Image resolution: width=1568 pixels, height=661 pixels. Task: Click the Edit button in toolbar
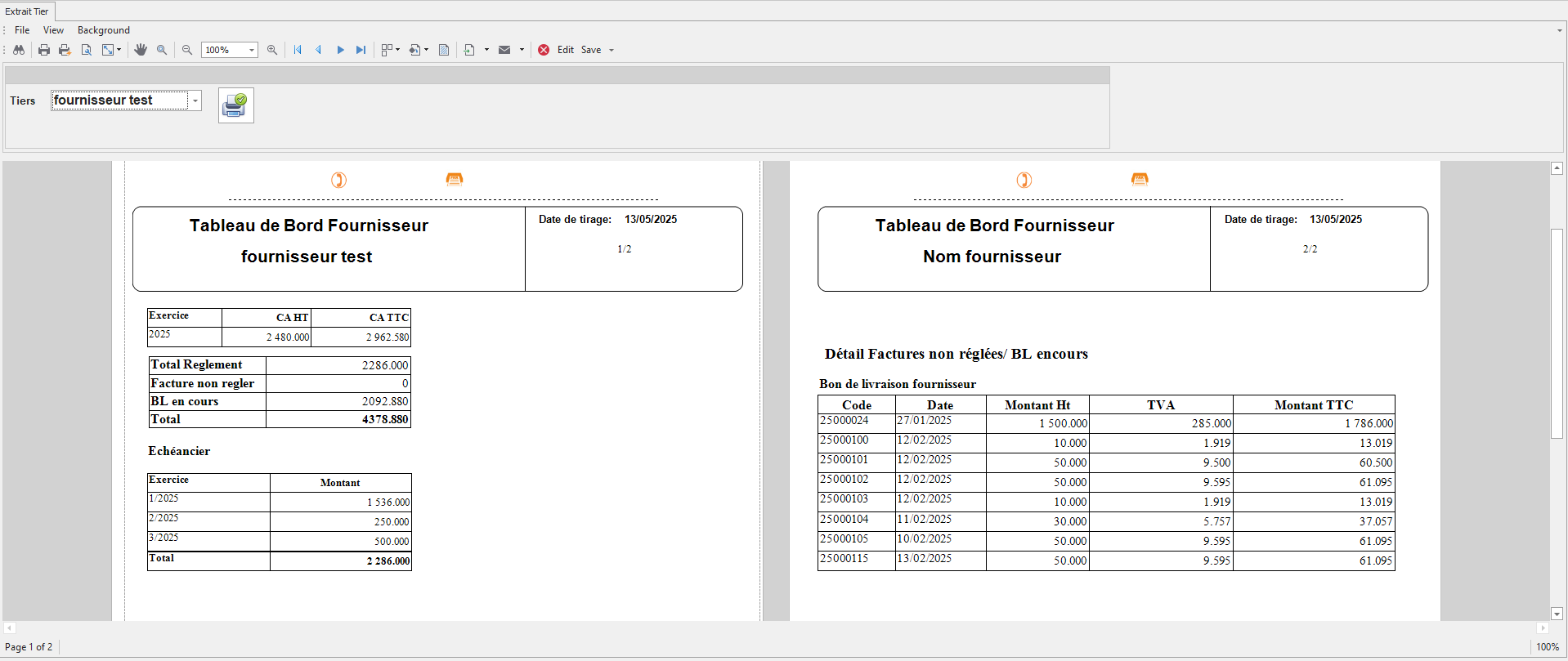coord(566,50)
